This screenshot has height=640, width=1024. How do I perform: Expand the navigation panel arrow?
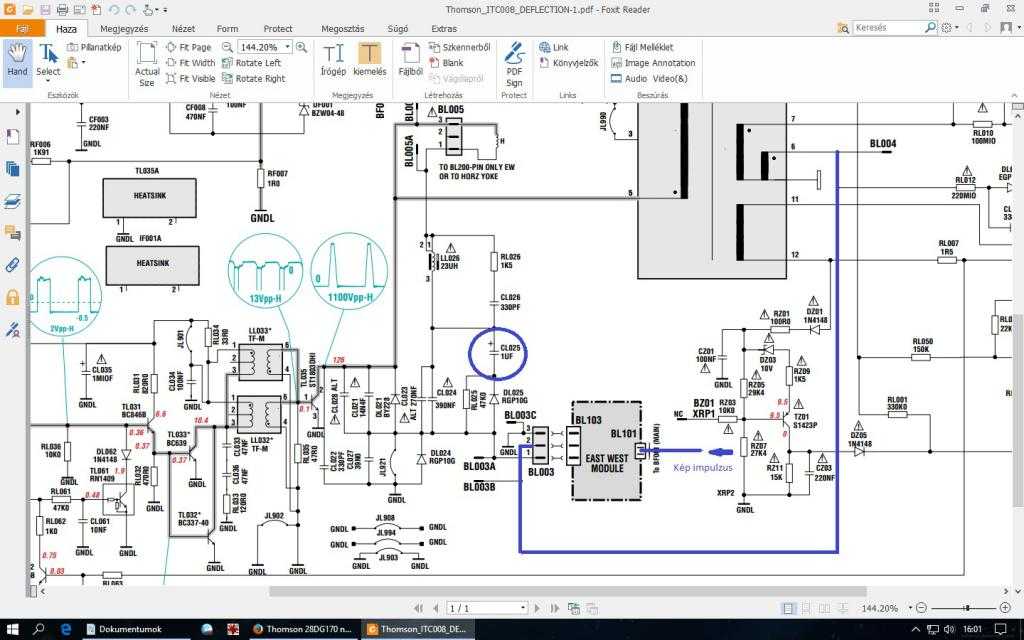point(17,112)
